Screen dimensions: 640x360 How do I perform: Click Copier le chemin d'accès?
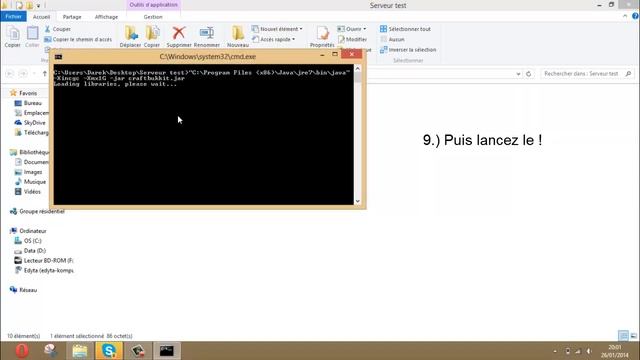[78, 40]
